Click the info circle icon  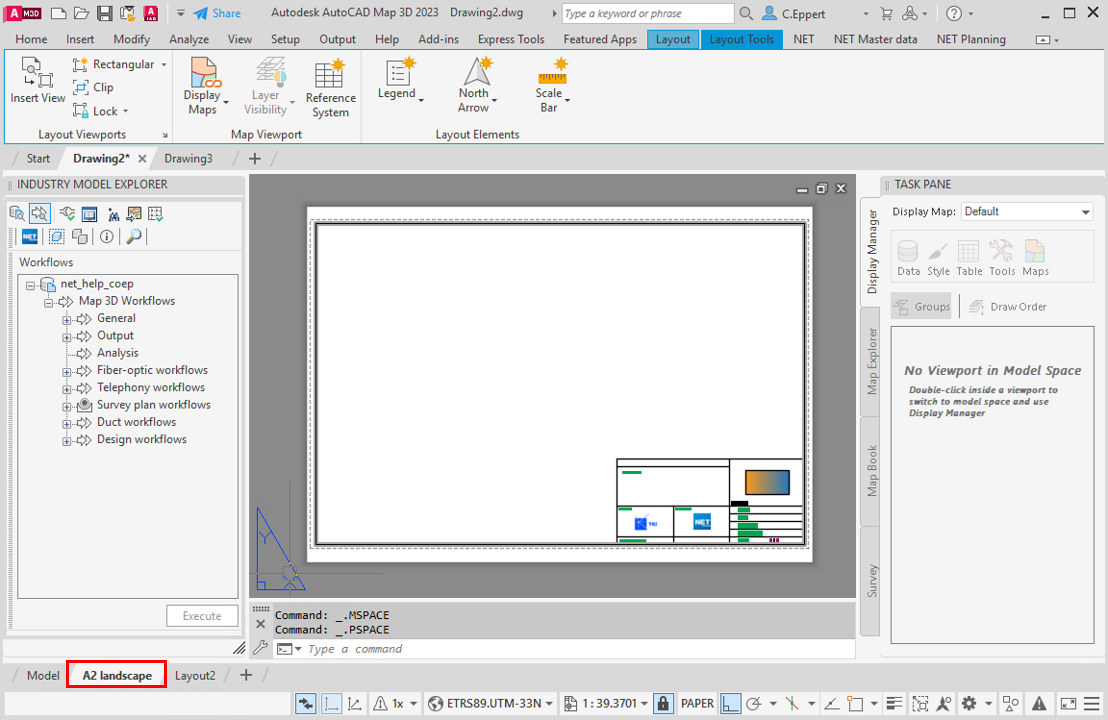[x=107, y=237]
